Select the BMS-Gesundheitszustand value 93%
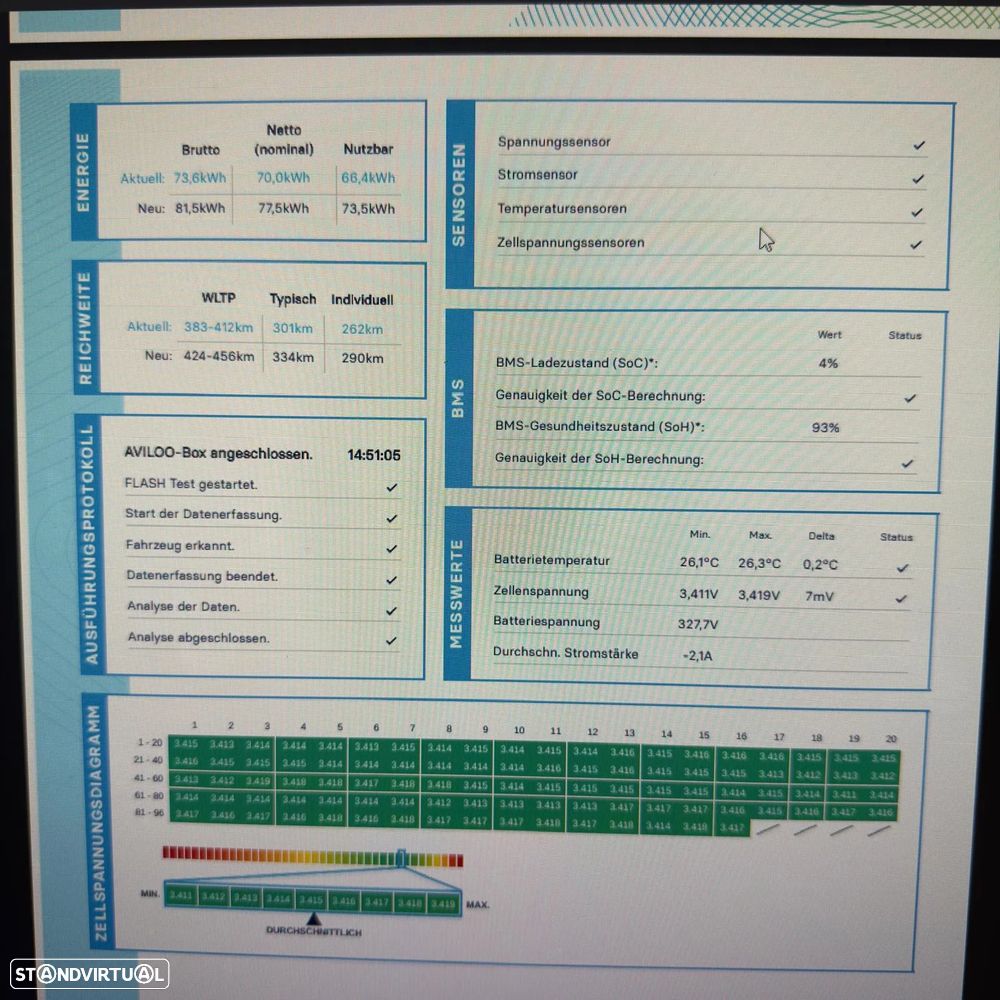Viewport: 1000px width, 1000px height. click(825, 427)
